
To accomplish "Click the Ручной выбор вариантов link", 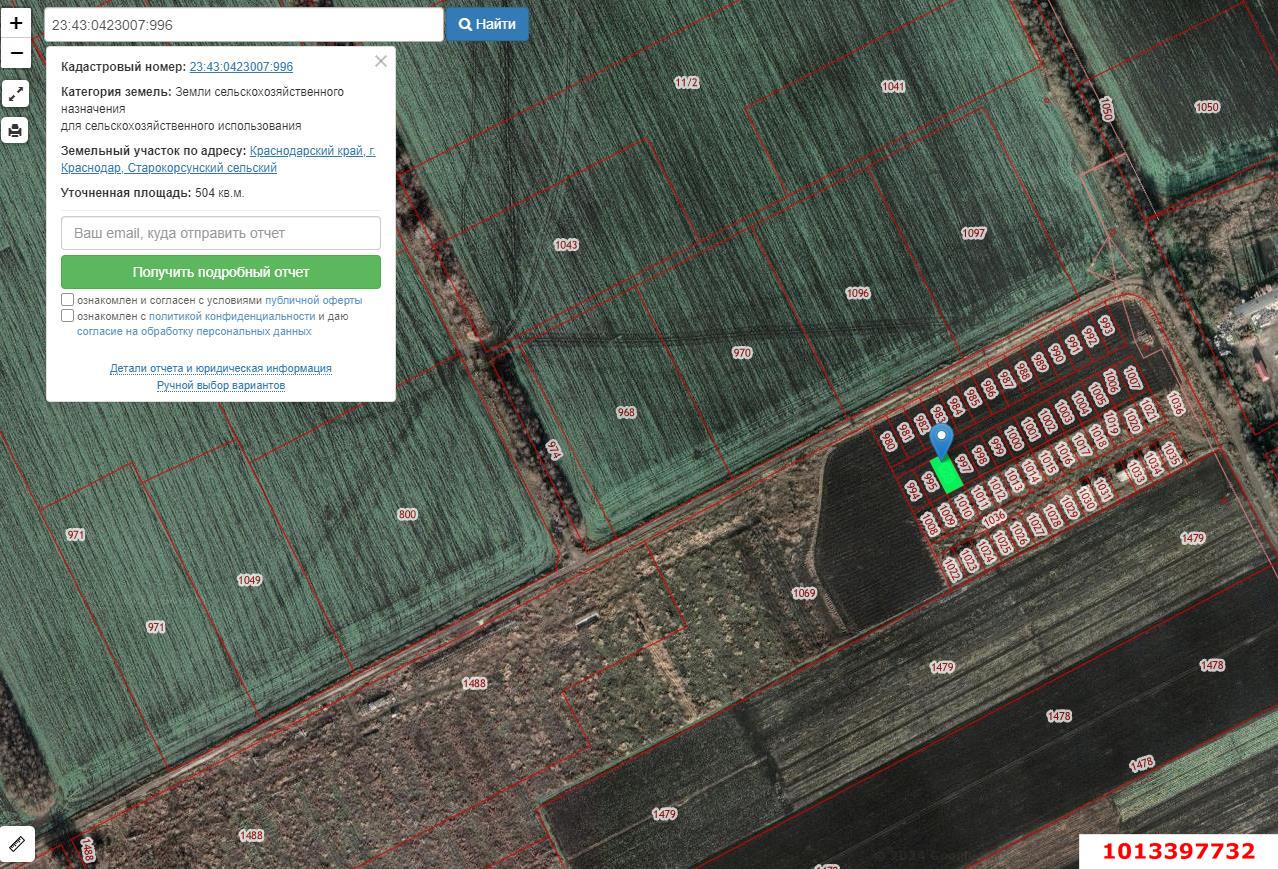I will tap(220, 385).
